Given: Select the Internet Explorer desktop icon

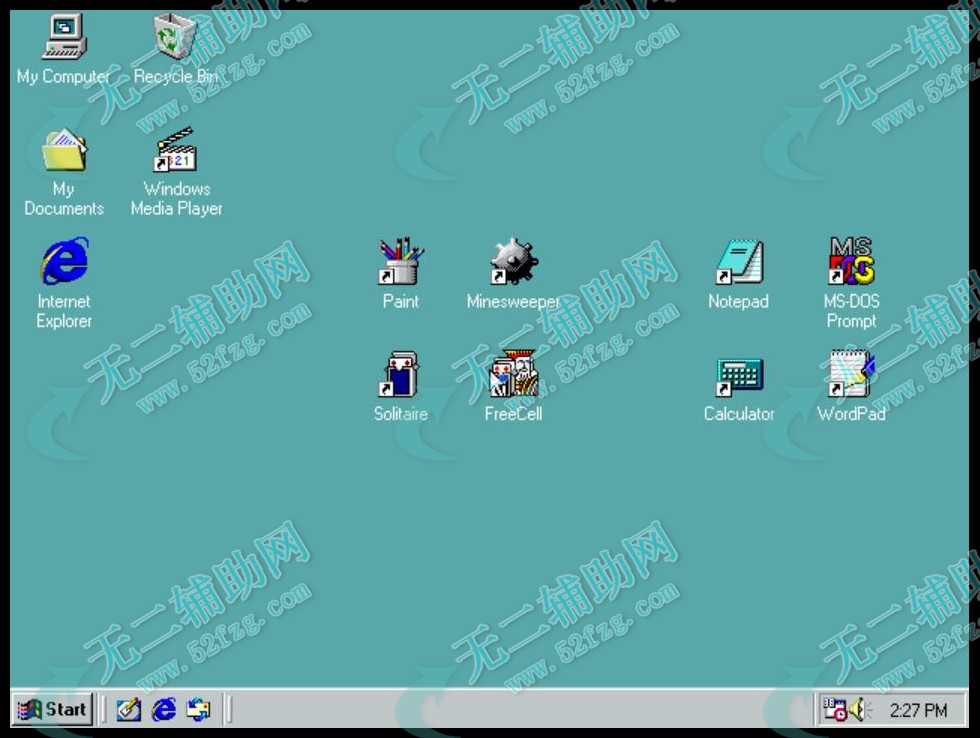Looking at the screenshot, I should (64, 261).
